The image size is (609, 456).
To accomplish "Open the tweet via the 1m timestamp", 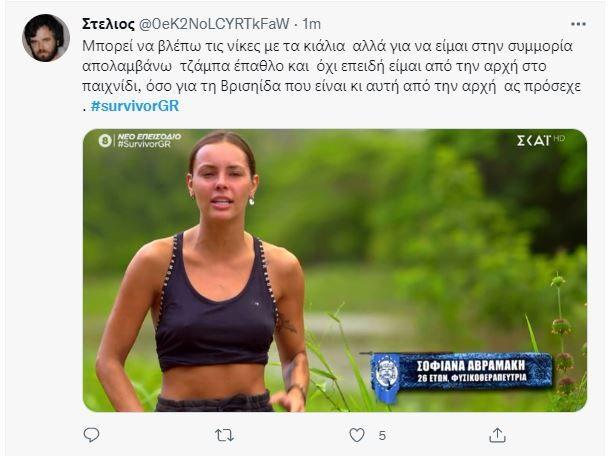I will [312, 23].
